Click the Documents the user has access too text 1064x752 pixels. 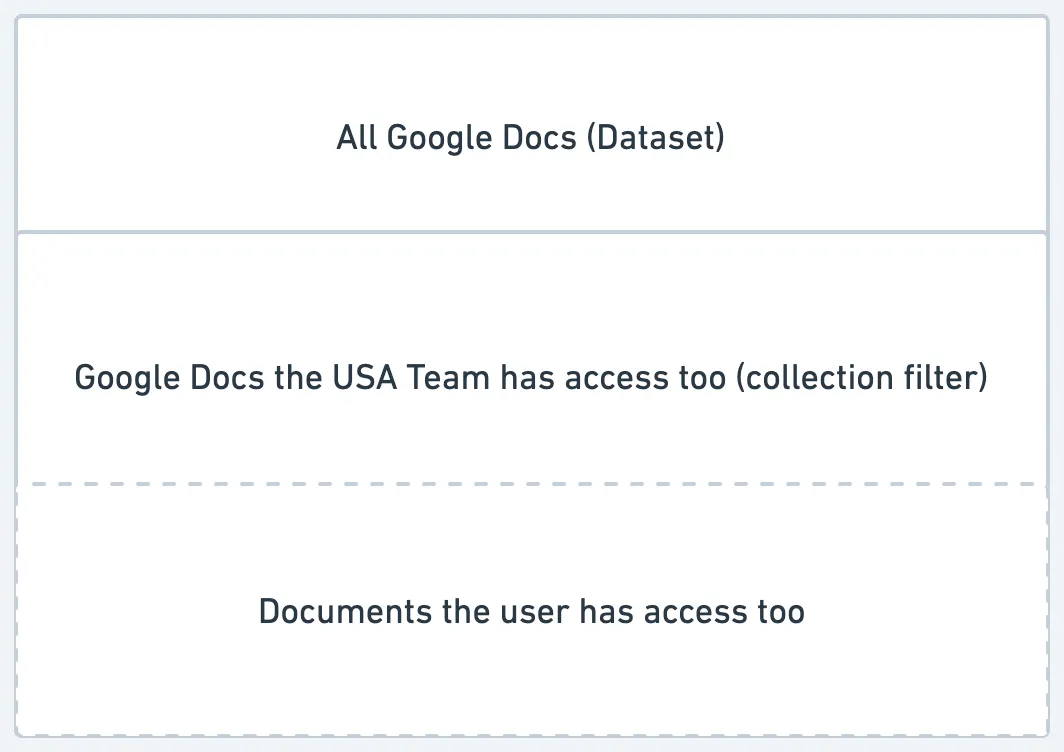click(532, 612)
